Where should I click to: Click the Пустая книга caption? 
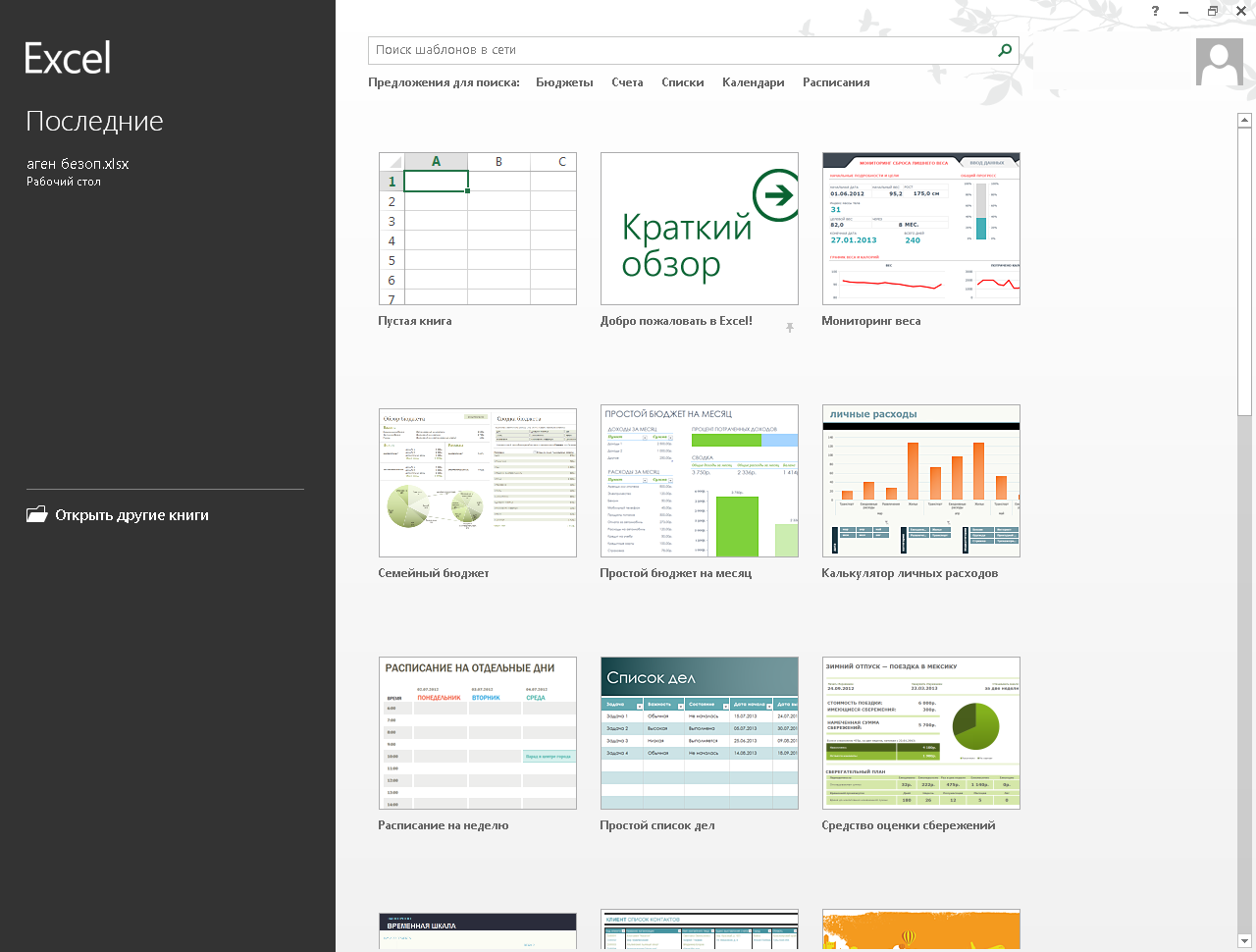point(415,321)
